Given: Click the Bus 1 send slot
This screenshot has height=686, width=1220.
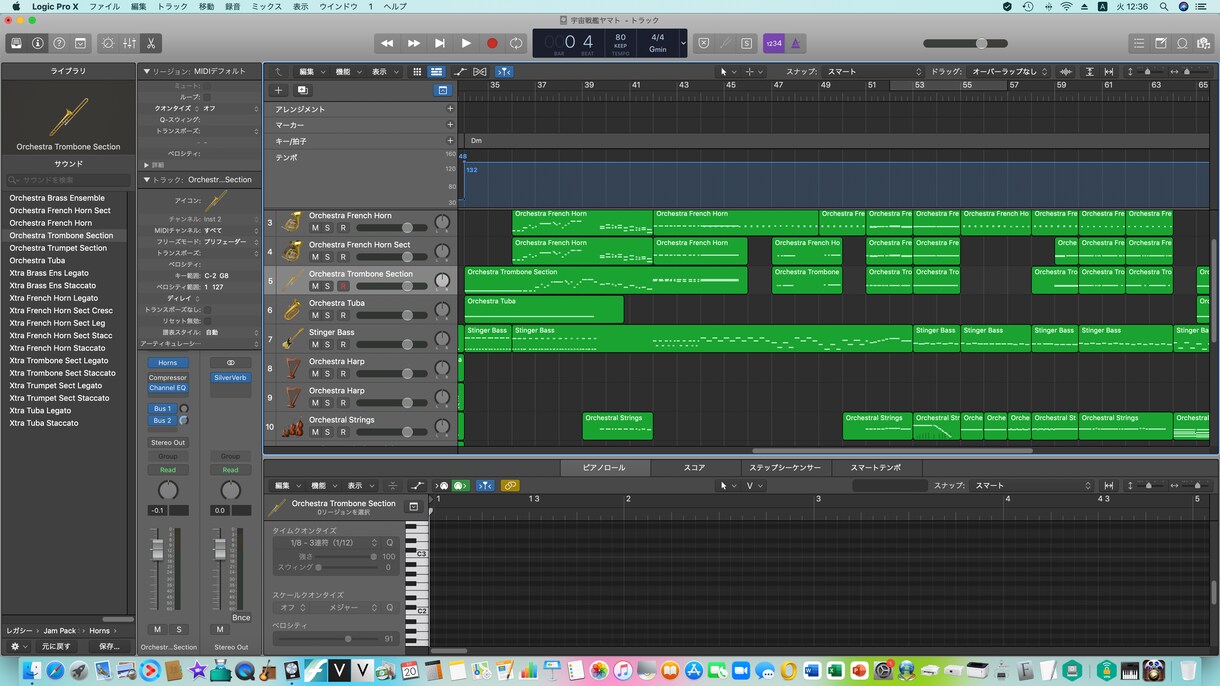Looking at the screenshot, I should pos(162,409).
